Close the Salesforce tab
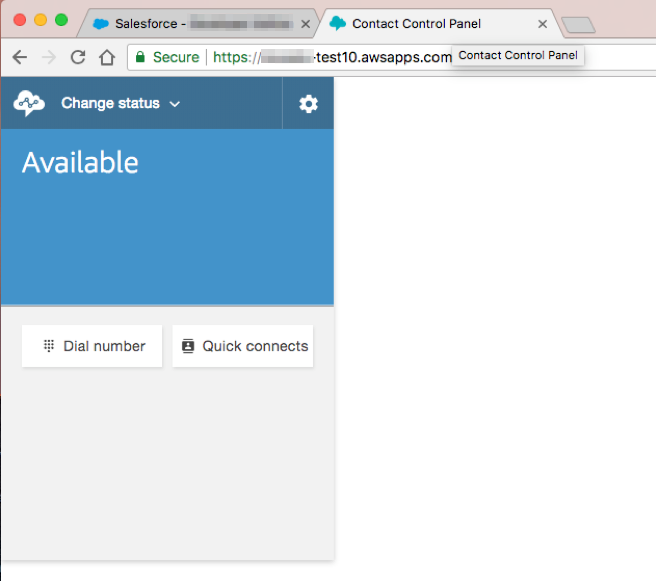This screenshot has width=656, height=581. [x=306, y=24]
